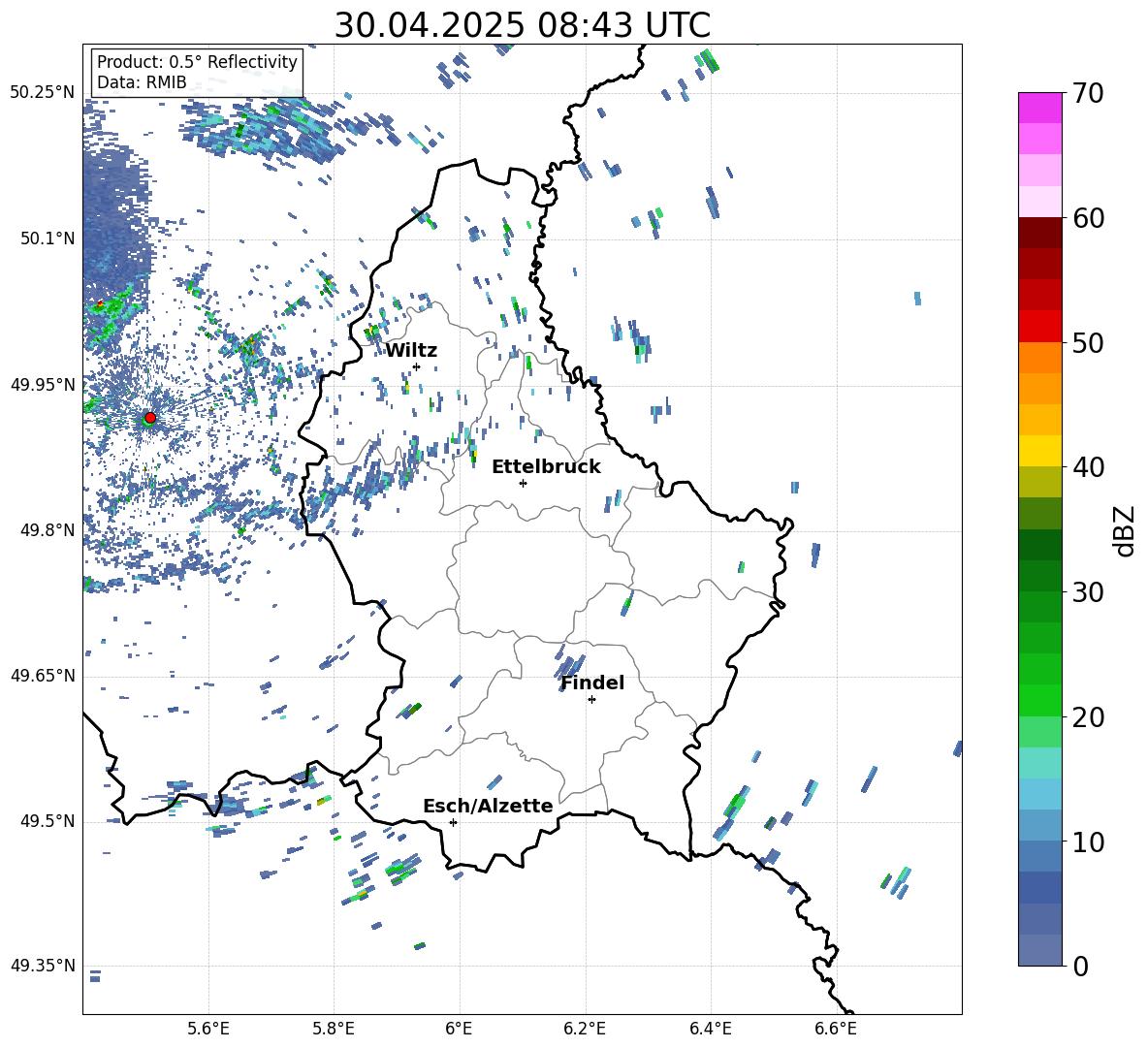
Task: Click the Findel city label
Action: click(592, 683)
